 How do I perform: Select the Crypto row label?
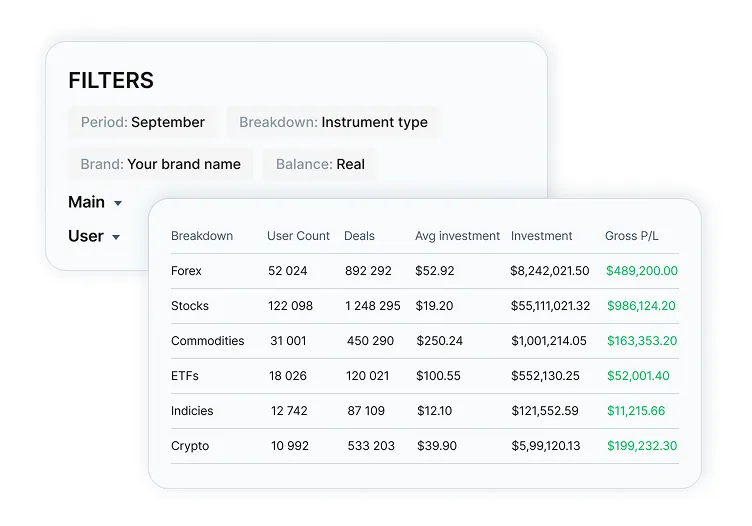190,446
